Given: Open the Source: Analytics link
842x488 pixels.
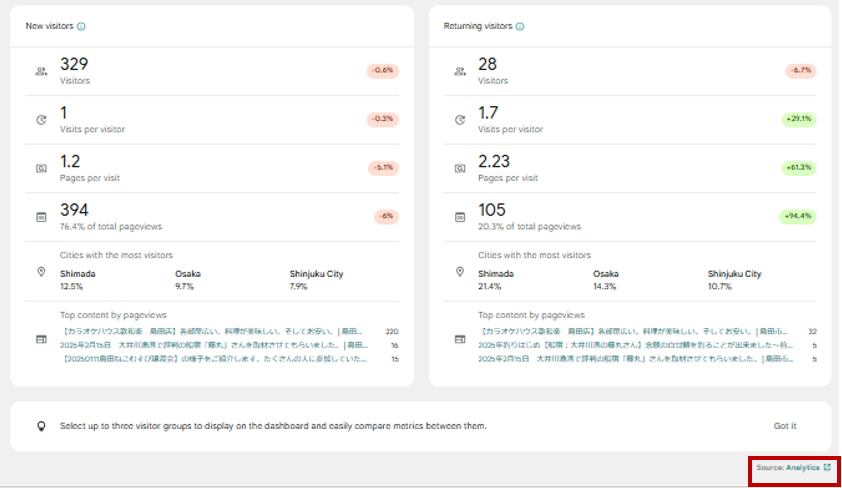Looking at the screenshot, I should pos(787,467).
